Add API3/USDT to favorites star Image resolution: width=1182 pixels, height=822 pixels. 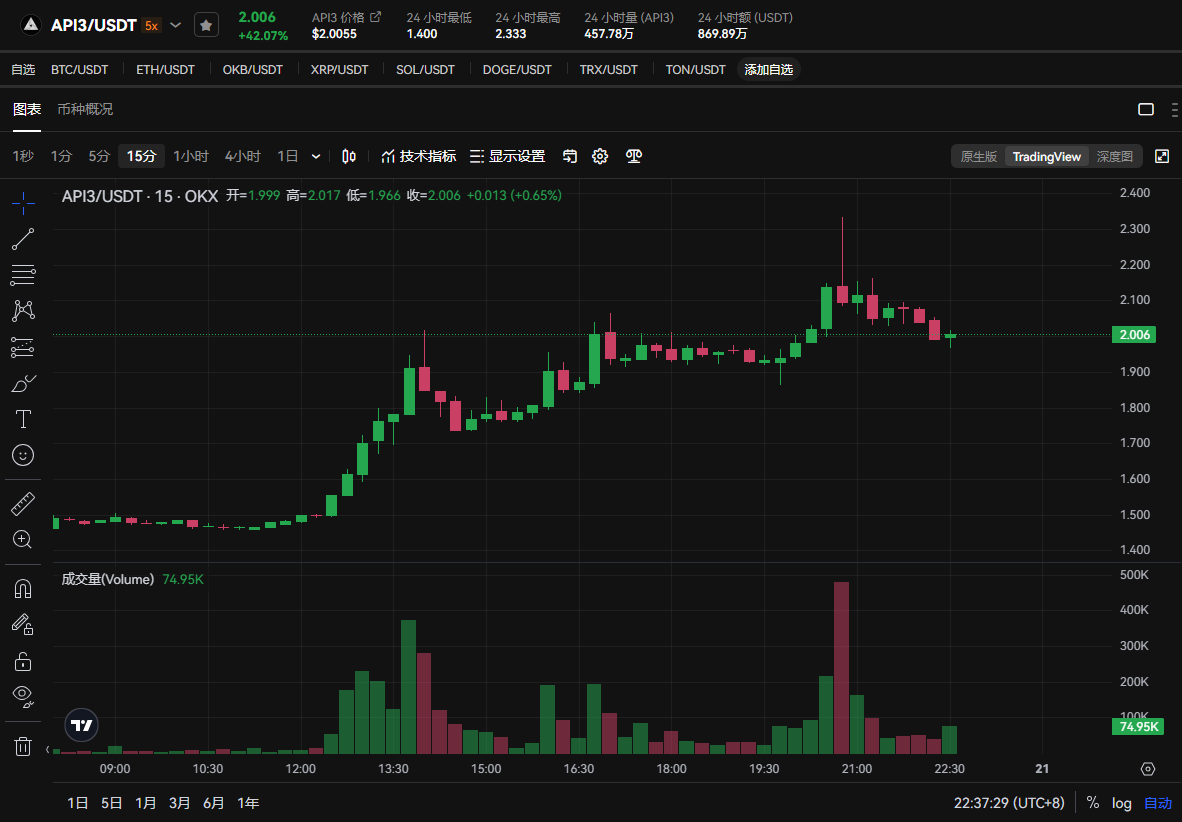pos(205,25)
